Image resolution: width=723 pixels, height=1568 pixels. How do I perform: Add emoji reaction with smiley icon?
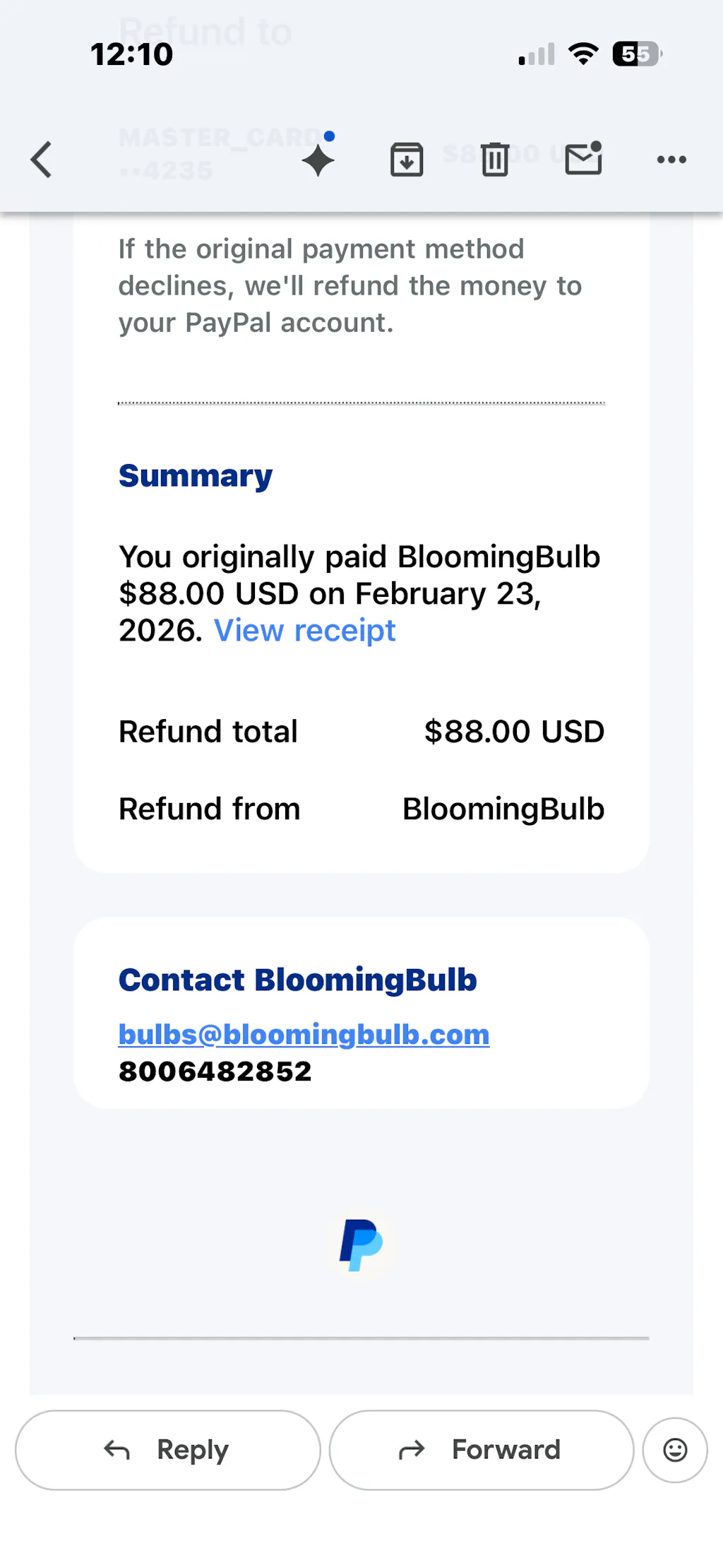(x=675, y=1450)
